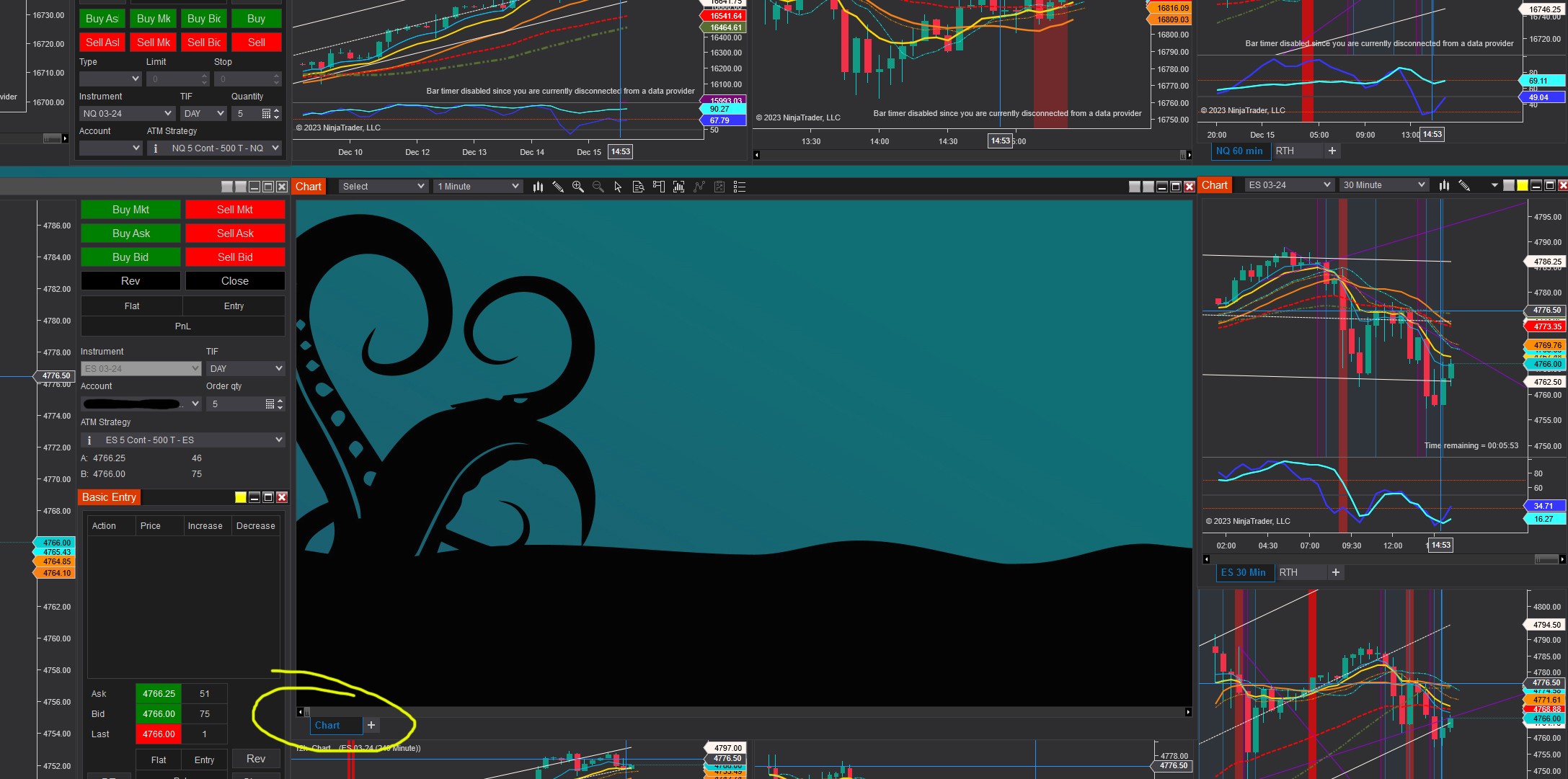1568x779 pixels.
Task: Open the data box icon
Action: point(638,187)
